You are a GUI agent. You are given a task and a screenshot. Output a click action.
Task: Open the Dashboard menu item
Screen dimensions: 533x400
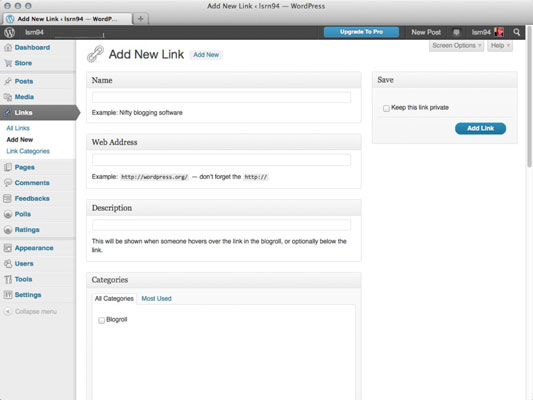coord(32,48)
